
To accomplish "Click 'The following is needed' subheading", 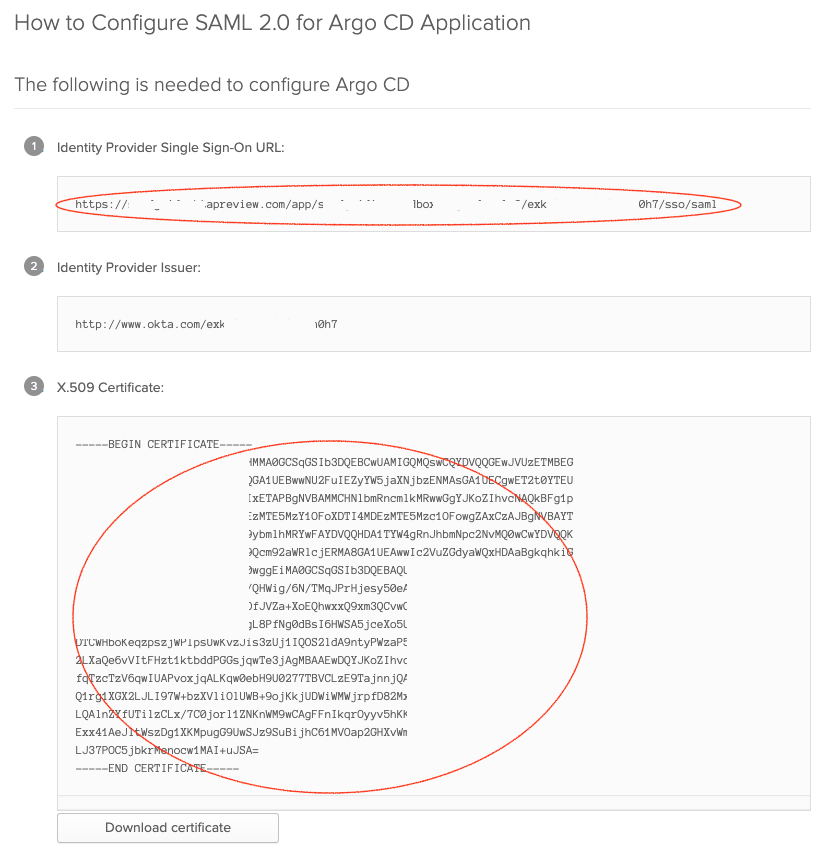I will pos(212,85).
